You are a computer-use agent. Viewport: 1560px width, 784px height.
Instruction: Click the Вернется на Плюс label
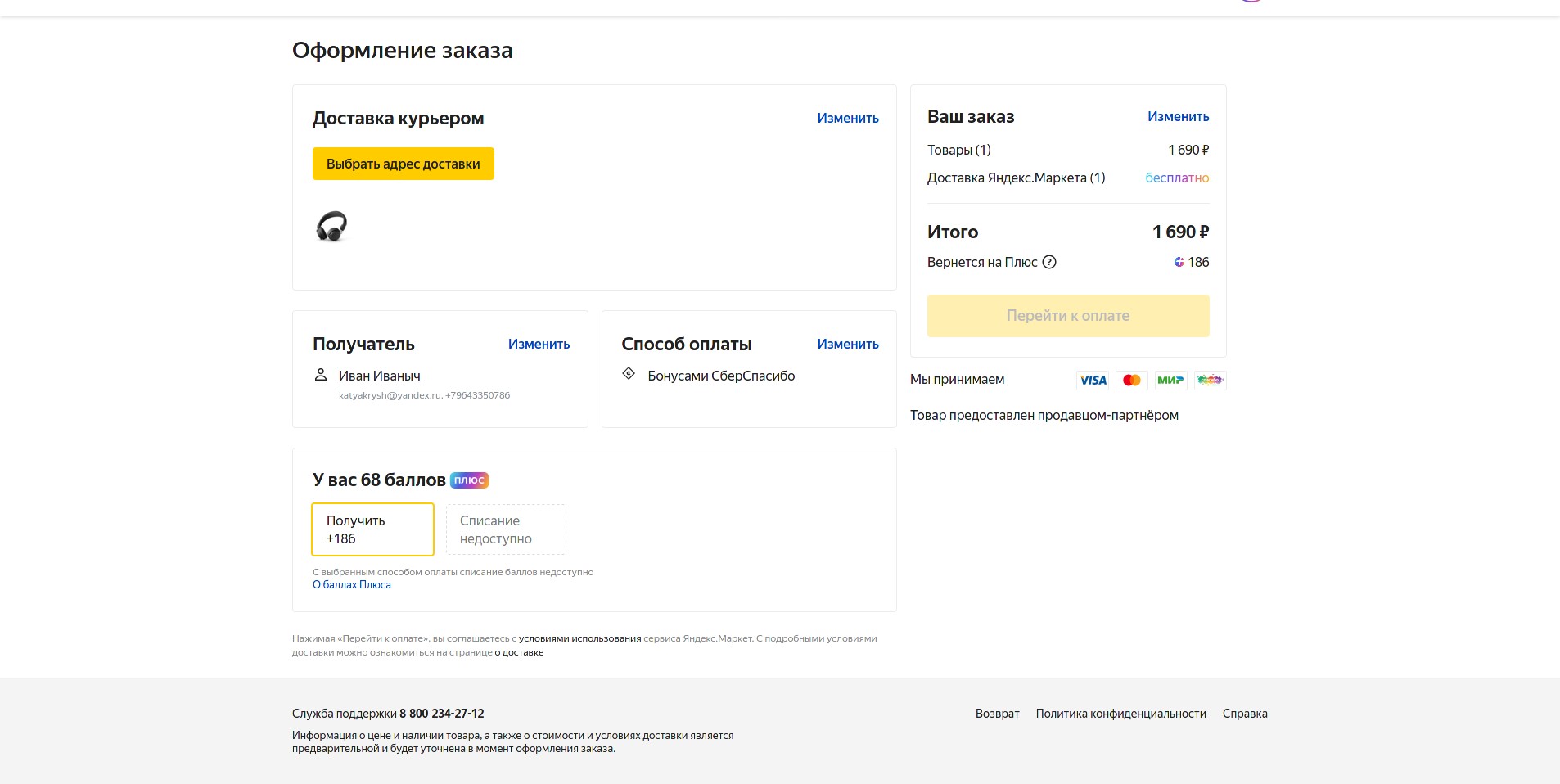click(x=982, y=263)
